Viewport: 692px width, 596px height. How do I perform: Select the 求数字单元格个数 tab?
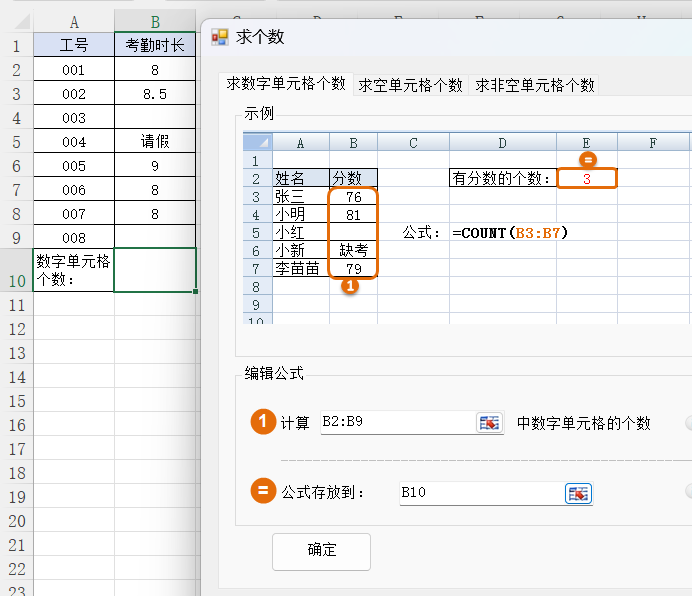point(286,84)
